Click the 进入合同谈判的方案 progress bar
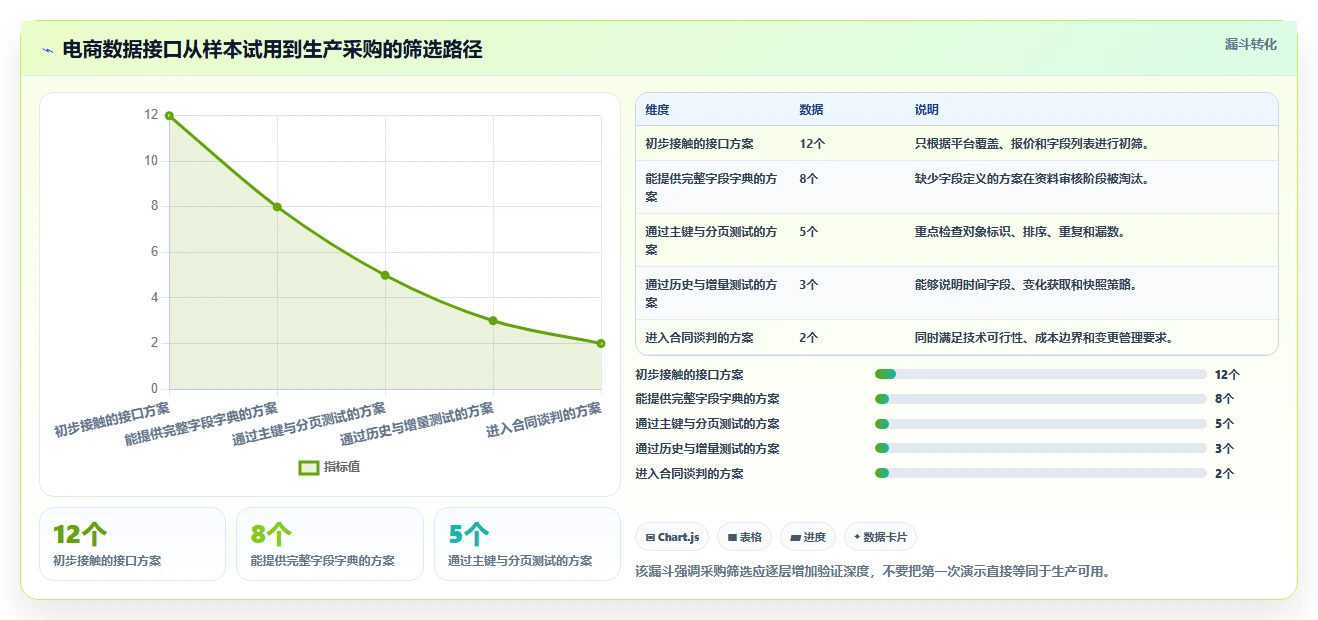 pos(1040,474)
